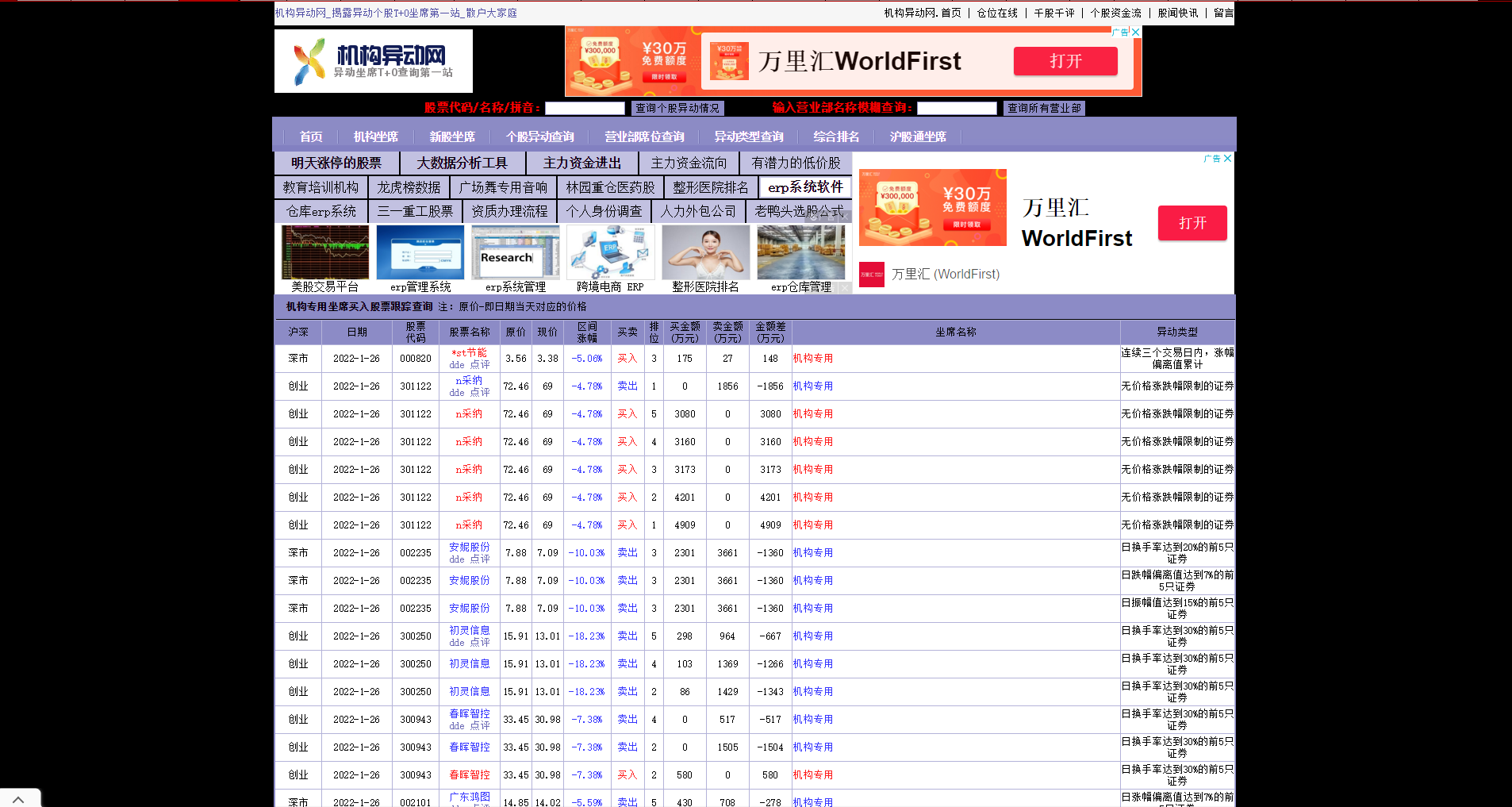Open the 三一重工股票 link
Viewport: 1512px width, 807px height.
pos(415,211)
